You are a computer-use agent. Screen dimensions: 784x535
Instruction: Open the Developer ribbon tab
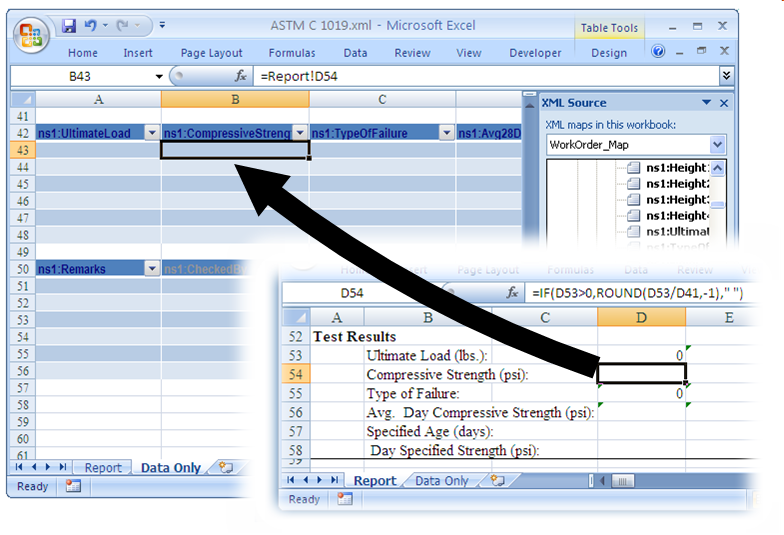(536, 53)
